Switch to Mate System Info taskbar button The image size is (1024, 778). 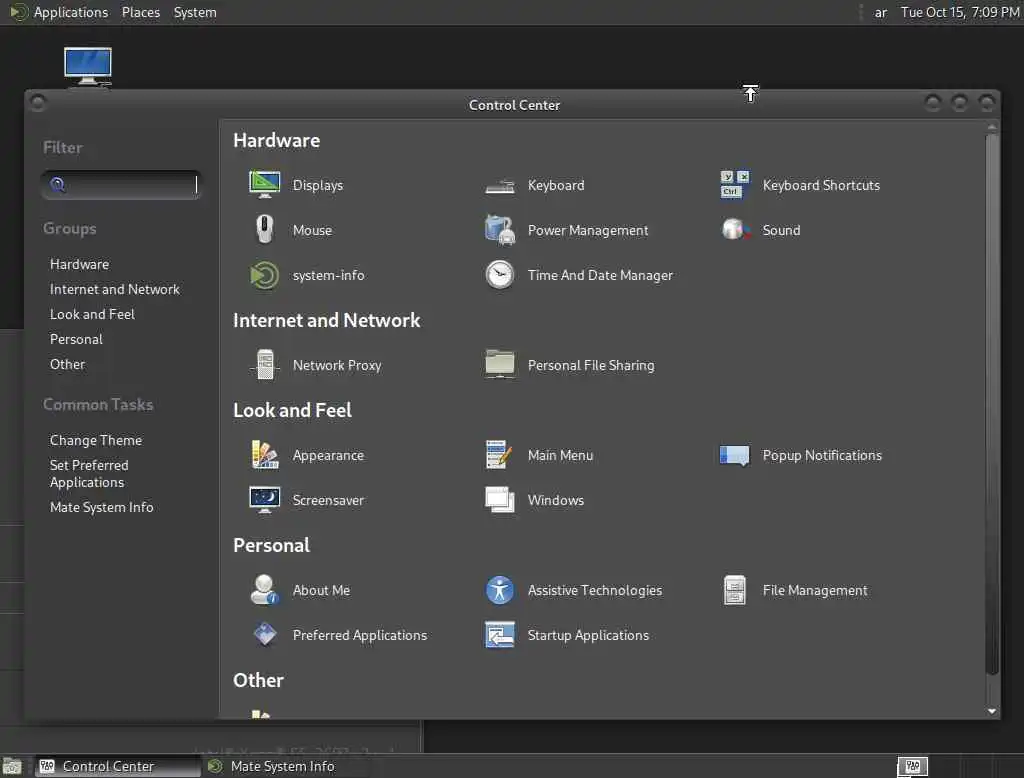point(270,766)
